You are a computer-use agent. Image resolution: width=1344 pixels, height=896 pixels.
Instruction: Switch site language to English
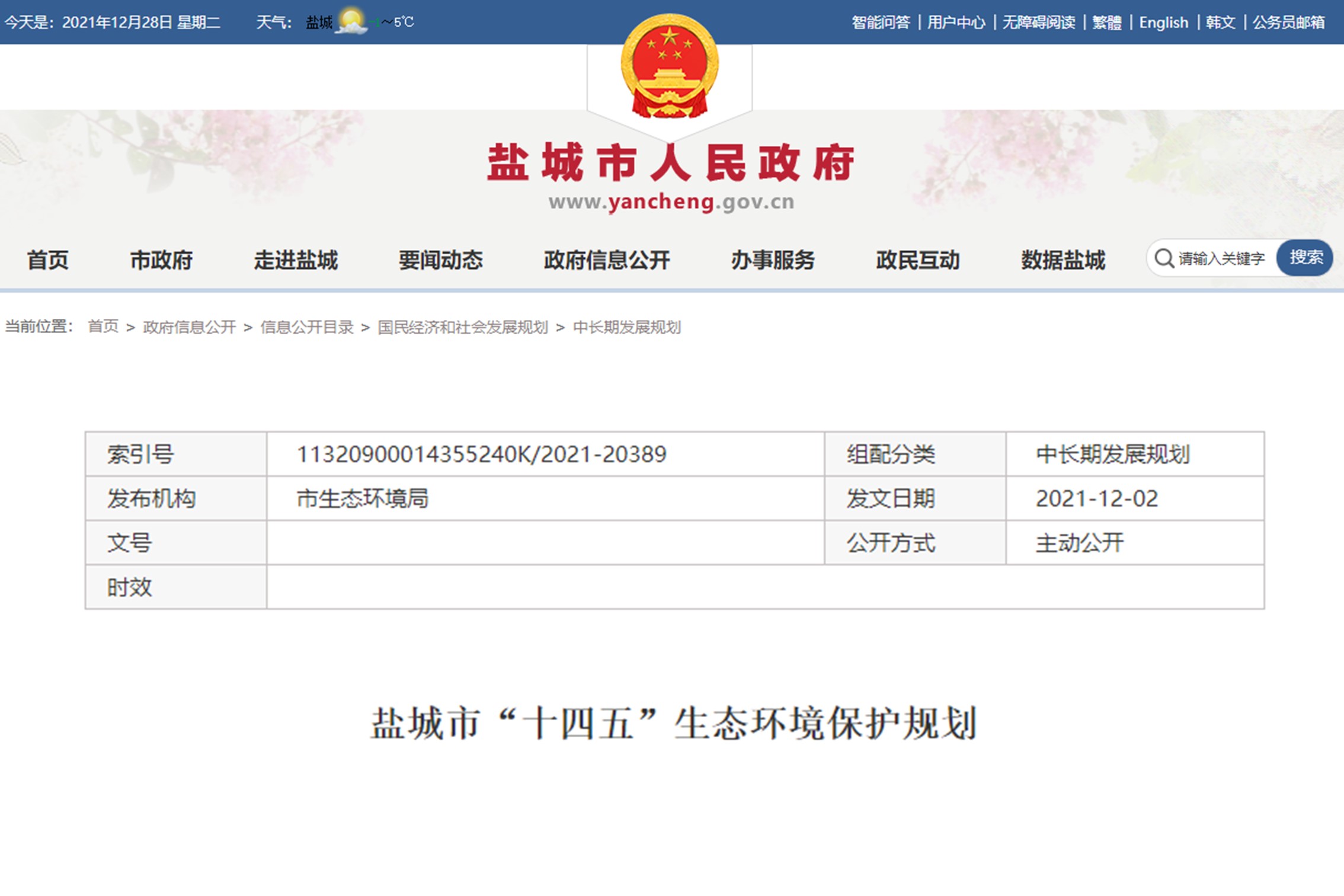click(1163, 23)
